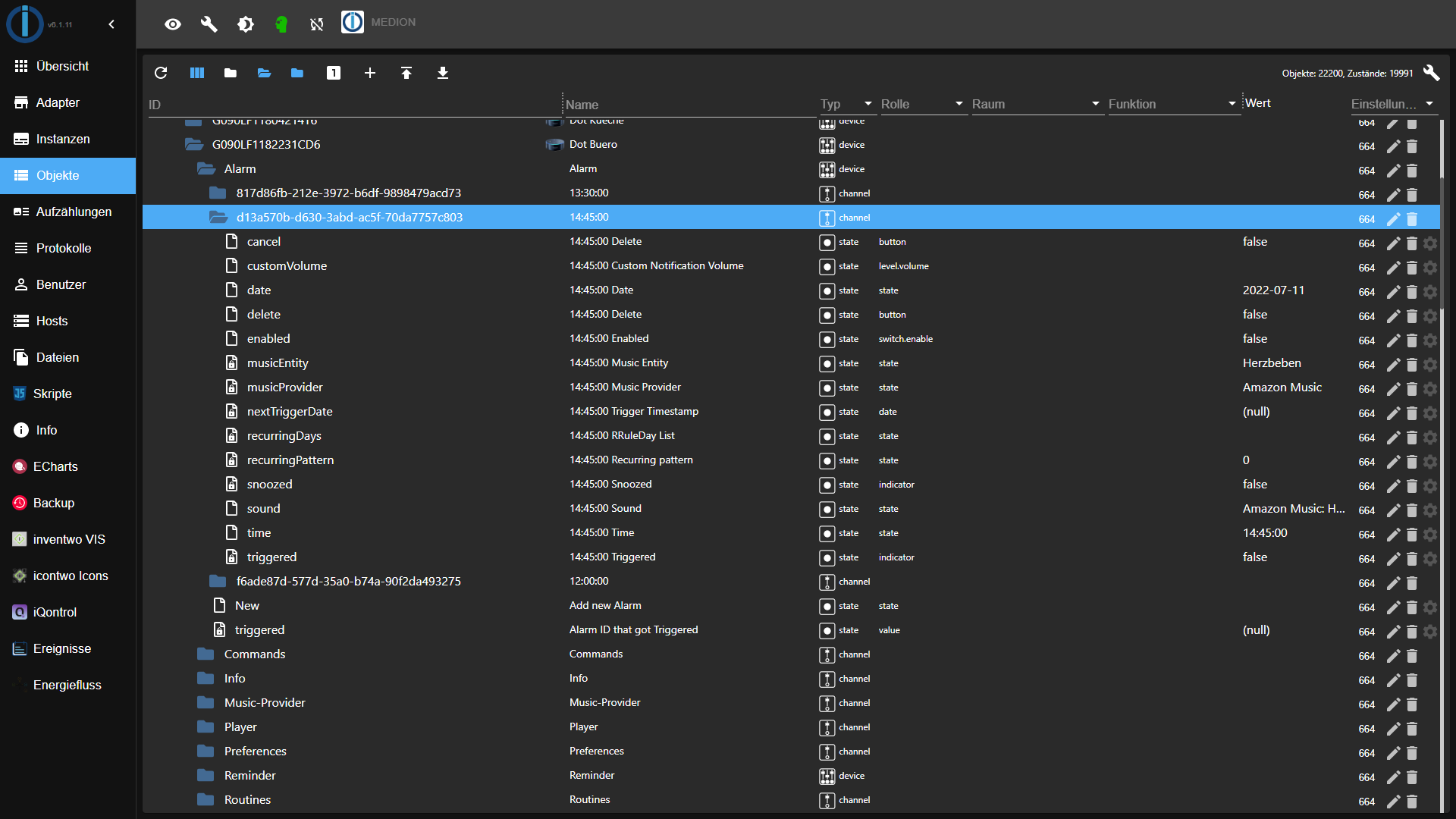Open settings gear for snoozed state
1456x819 pixels.
(1430, 486)
